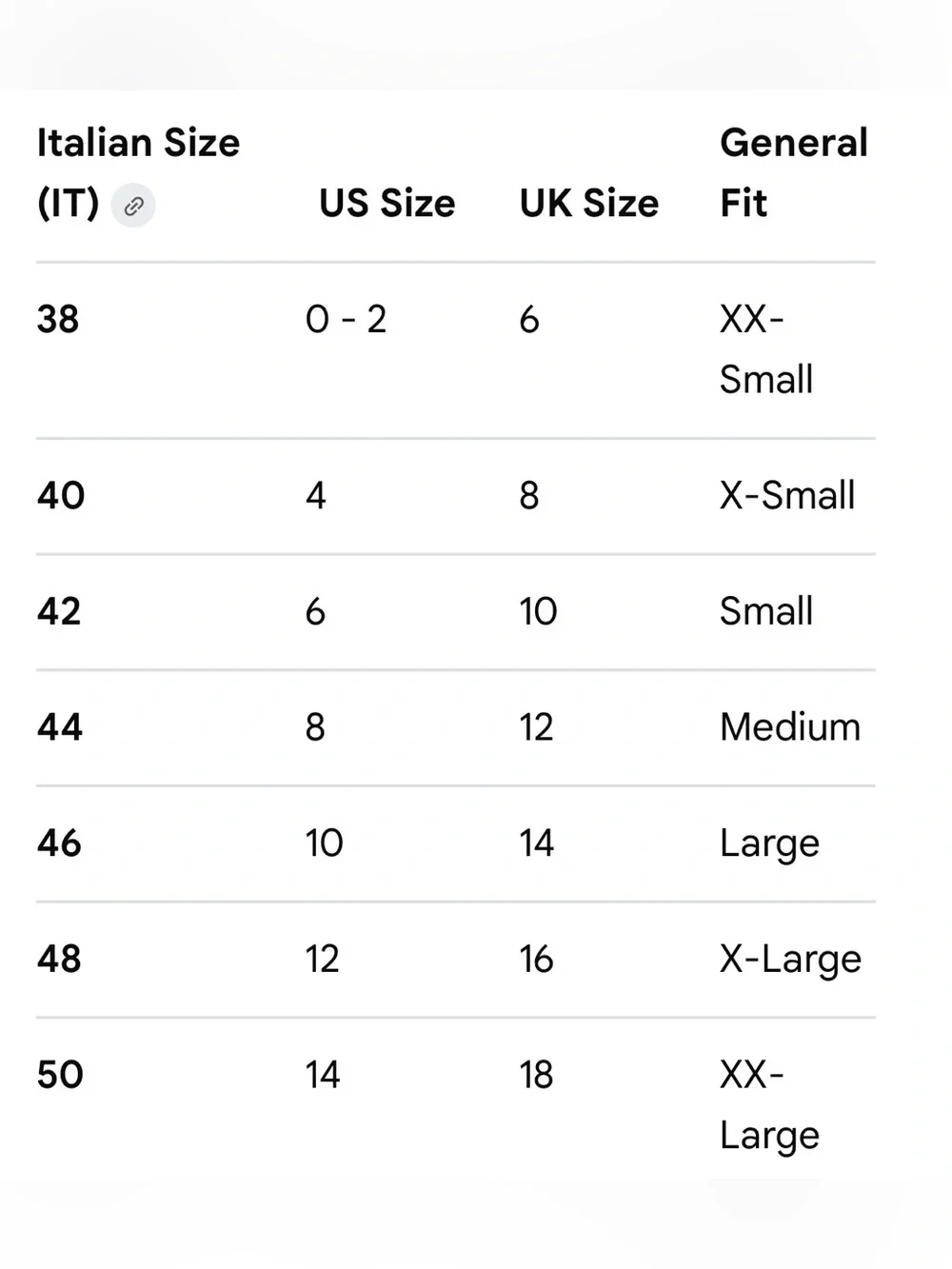
Task: Click the XX-Large fit cell
Action: pyautogui.click(x=769, y=1106)
